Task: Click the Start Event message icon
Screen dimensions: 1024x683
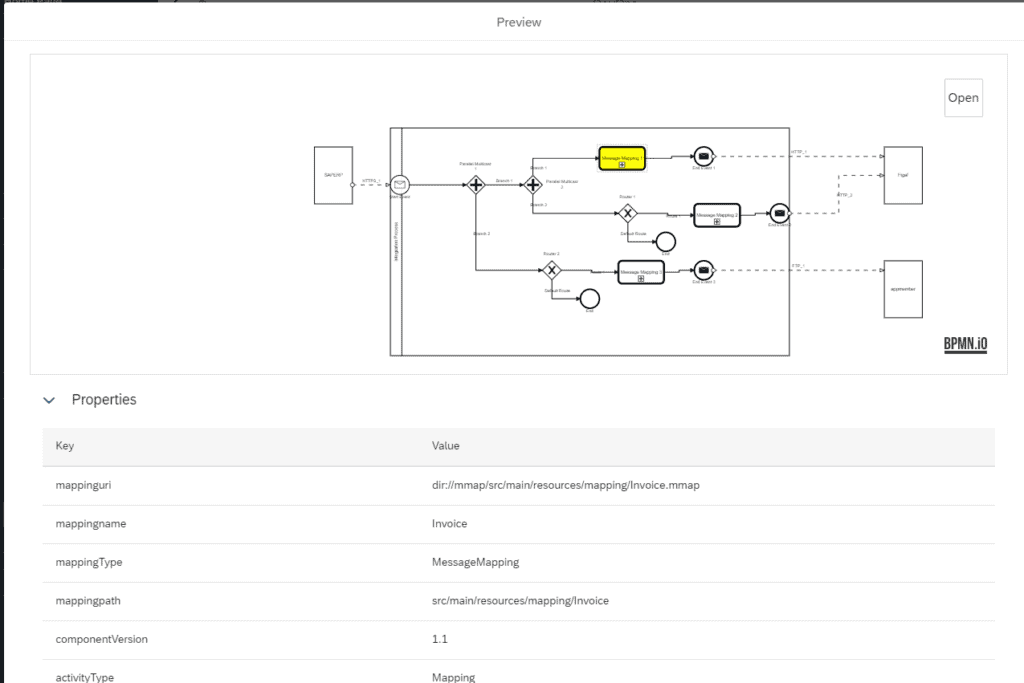Action: point(400,185)
